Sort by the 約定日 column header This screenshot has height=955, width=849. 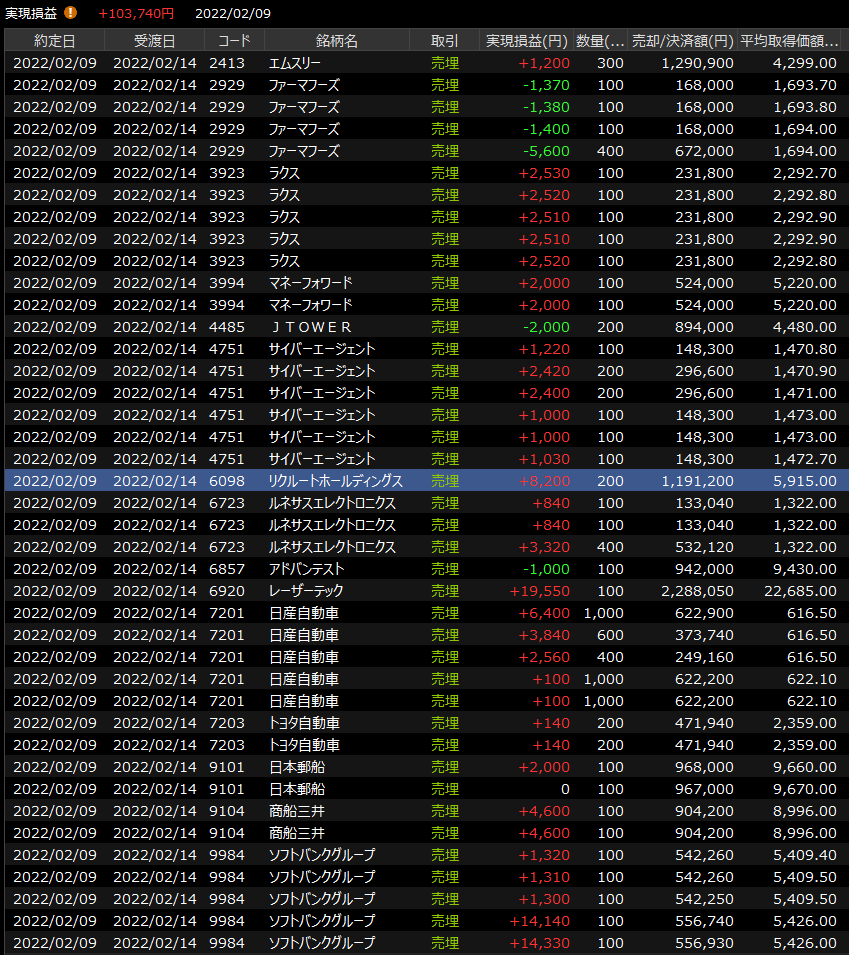click(x=54, y=41)
